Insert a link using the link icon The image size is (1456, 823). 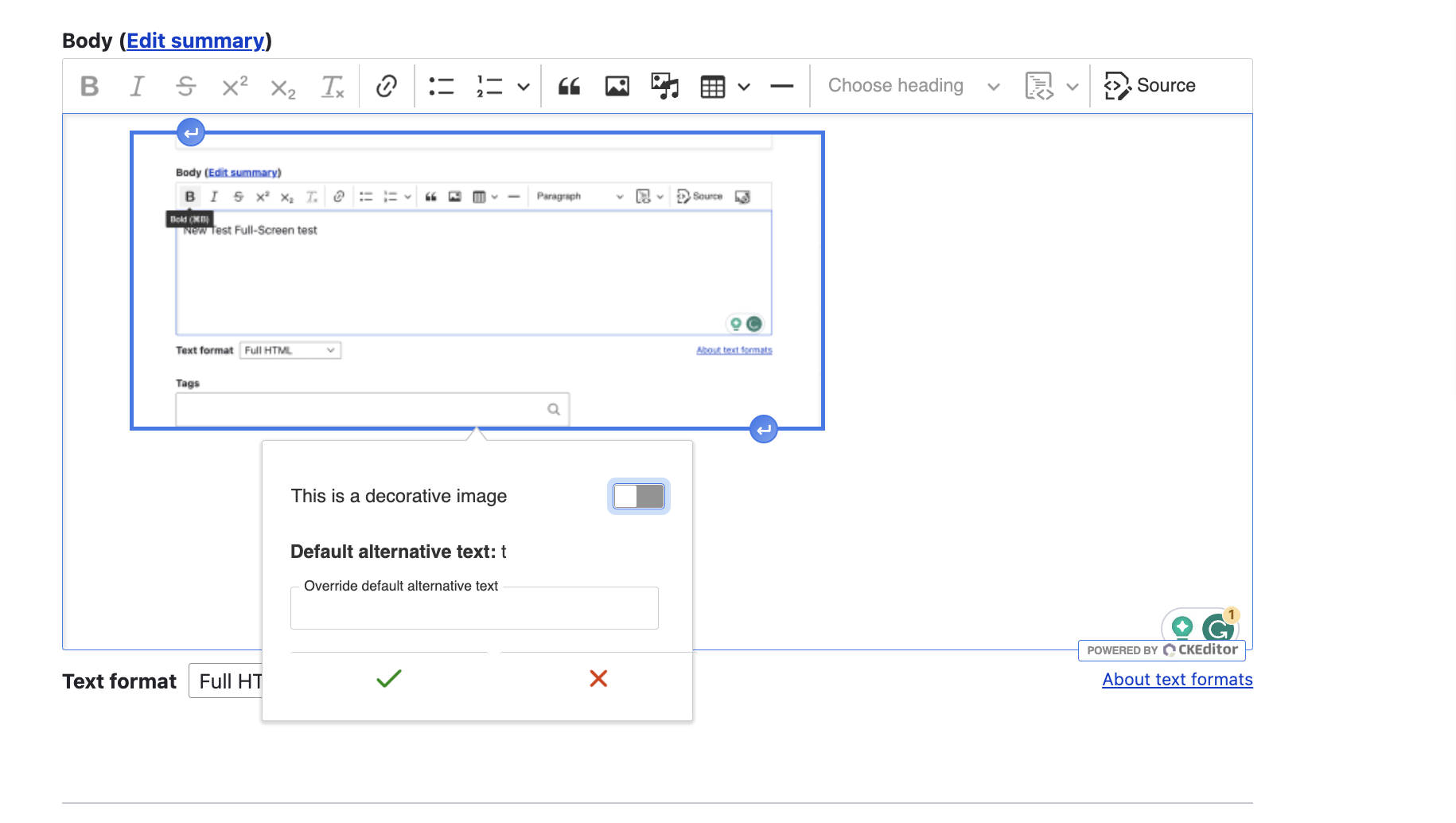coord(387,86)
